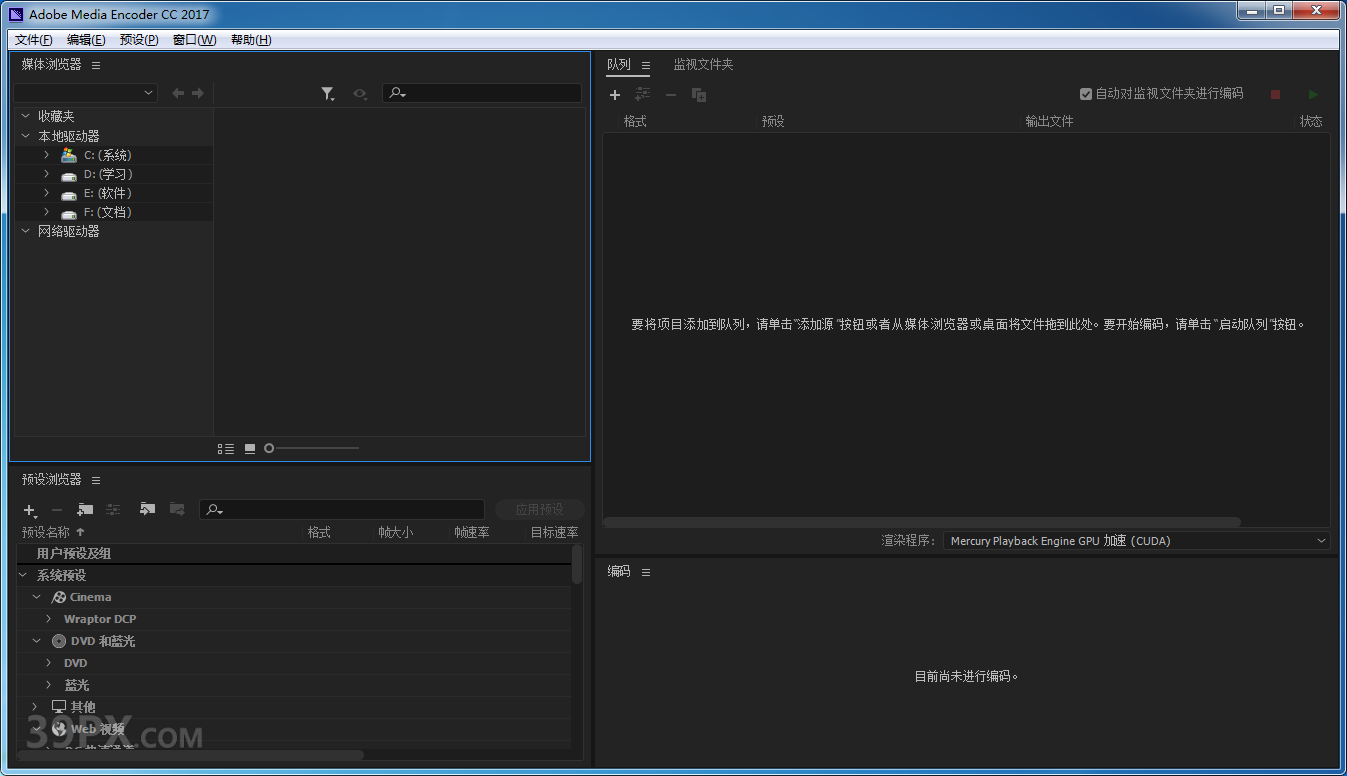The image size is (1347, 776).
Task: Open the Preset Browser panel menu icon
Action: (x=96, y=480)
